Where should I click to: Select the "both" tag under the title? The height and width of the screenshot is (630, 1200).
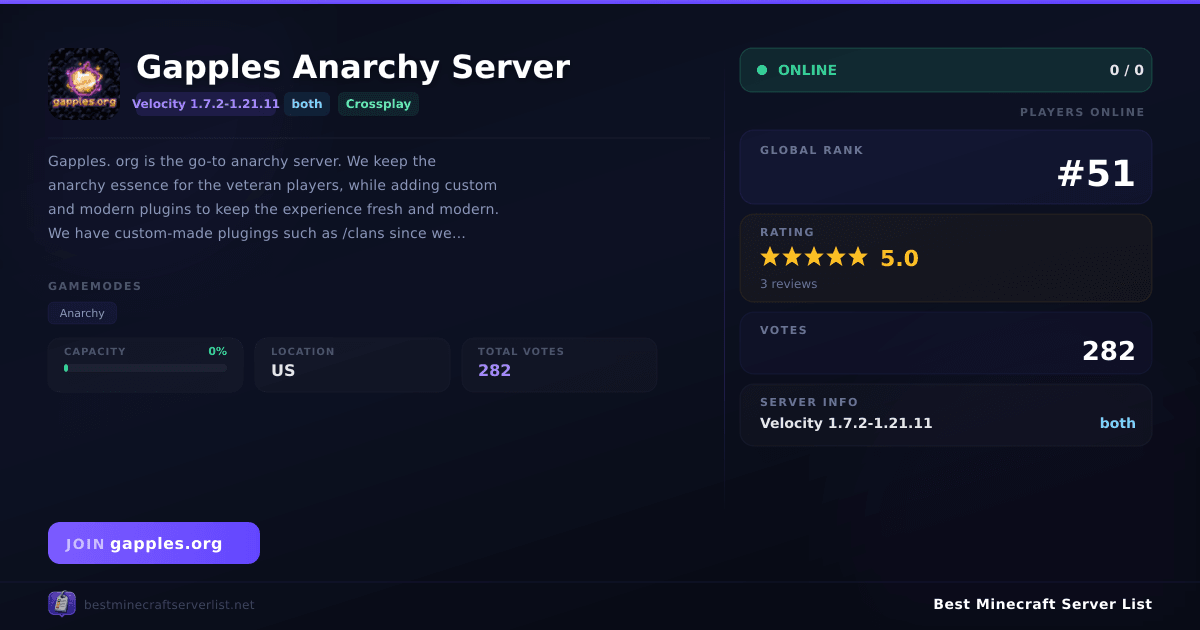click(307, 104)
